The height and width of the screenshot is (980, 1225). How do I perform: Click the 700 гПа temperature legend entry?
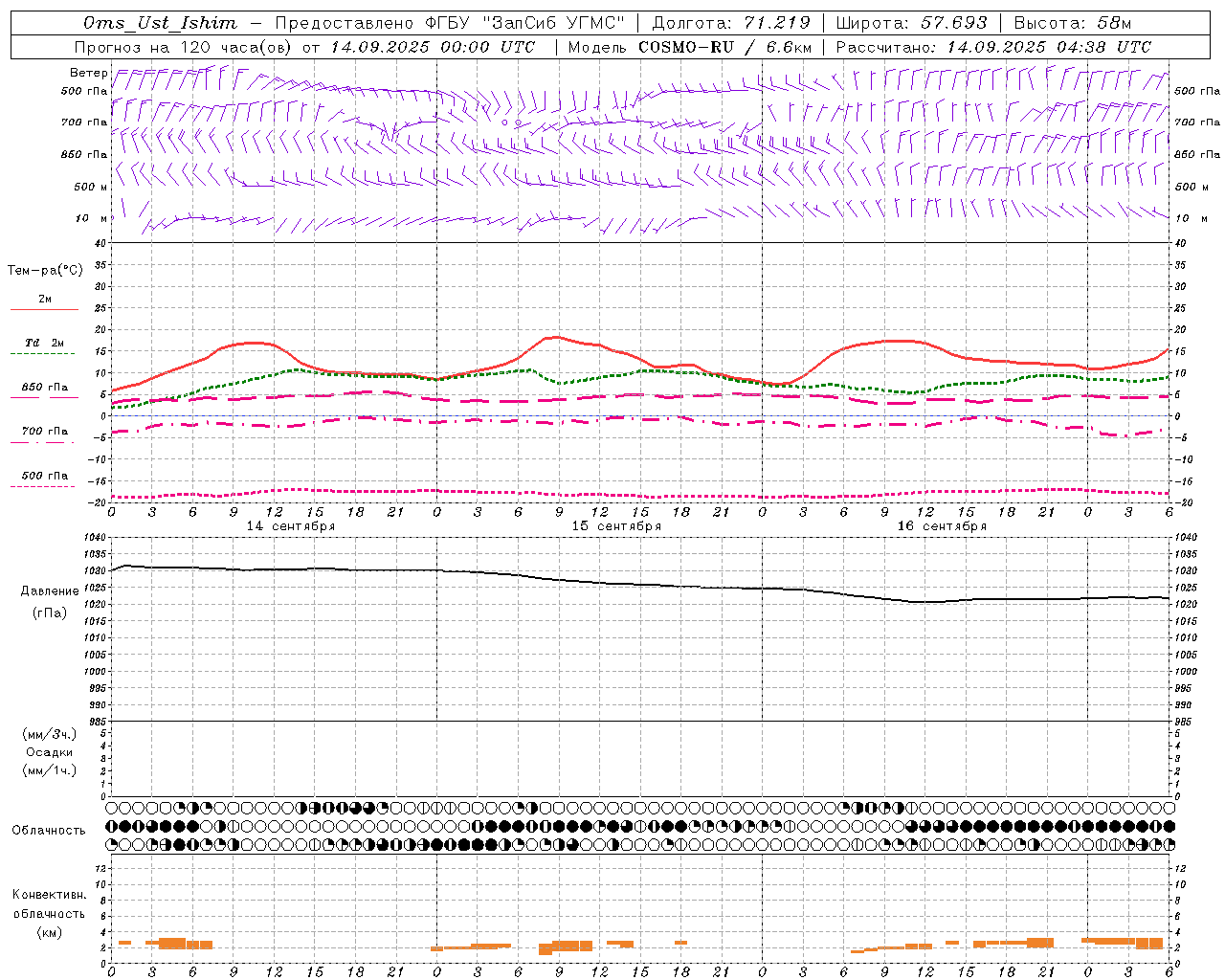[x=45, y=432]
